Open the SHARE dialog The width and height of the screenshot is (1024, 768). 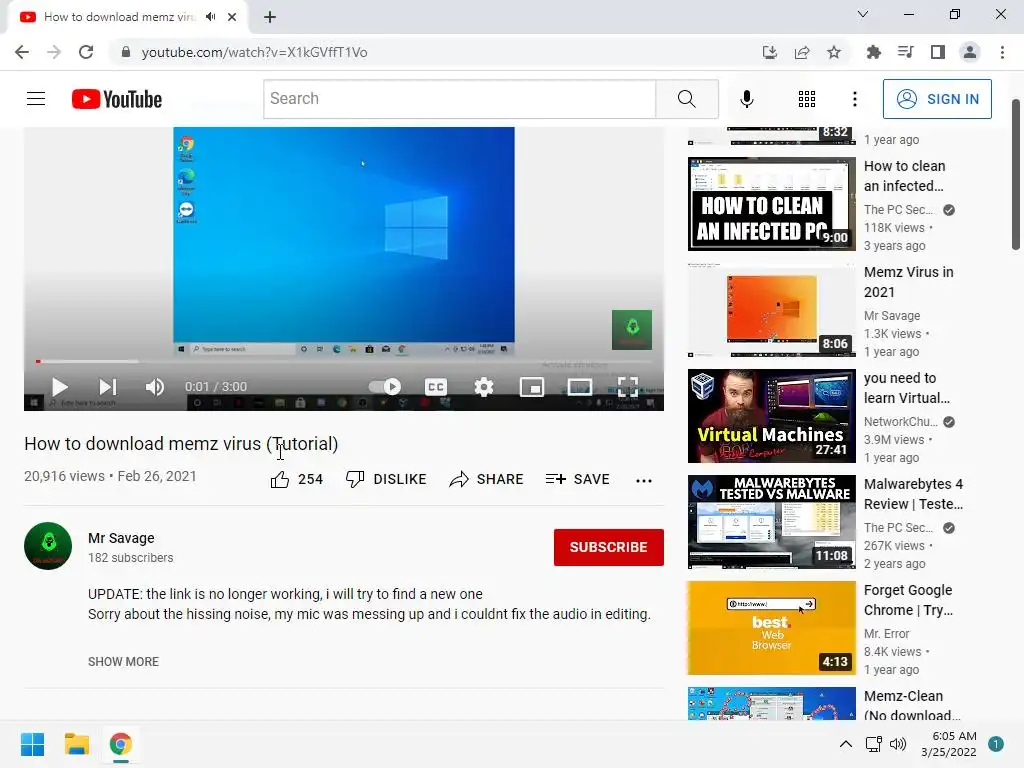(x=487, y=479)
